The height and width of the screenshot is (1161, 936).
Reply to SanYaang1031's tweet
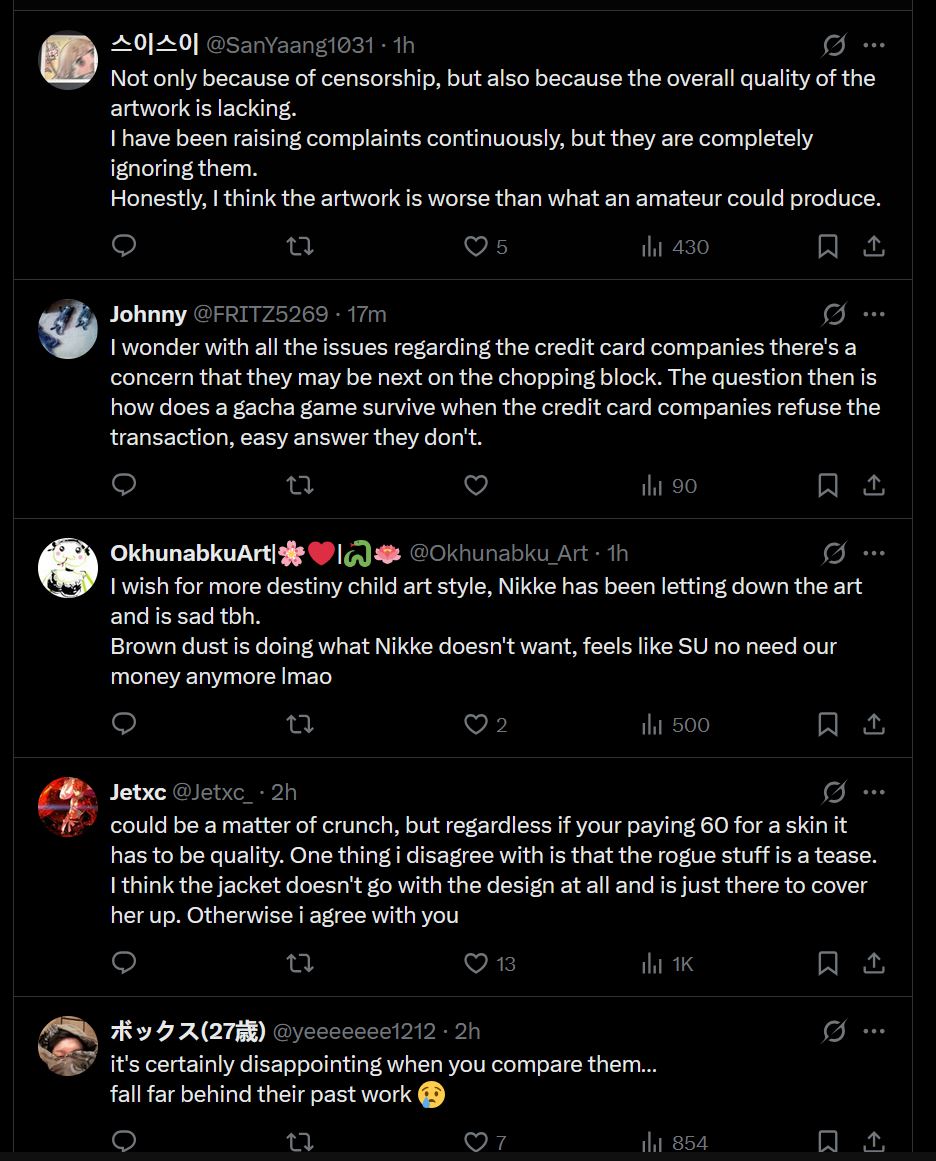pyautogui.click(x=124, y=246)
